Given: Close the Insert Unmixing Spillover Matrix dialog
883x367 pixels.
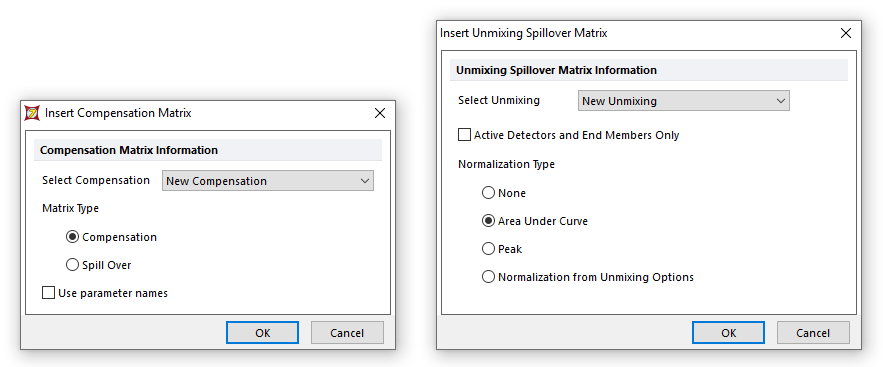Looking at the screenshot, I should coord(846,33).
